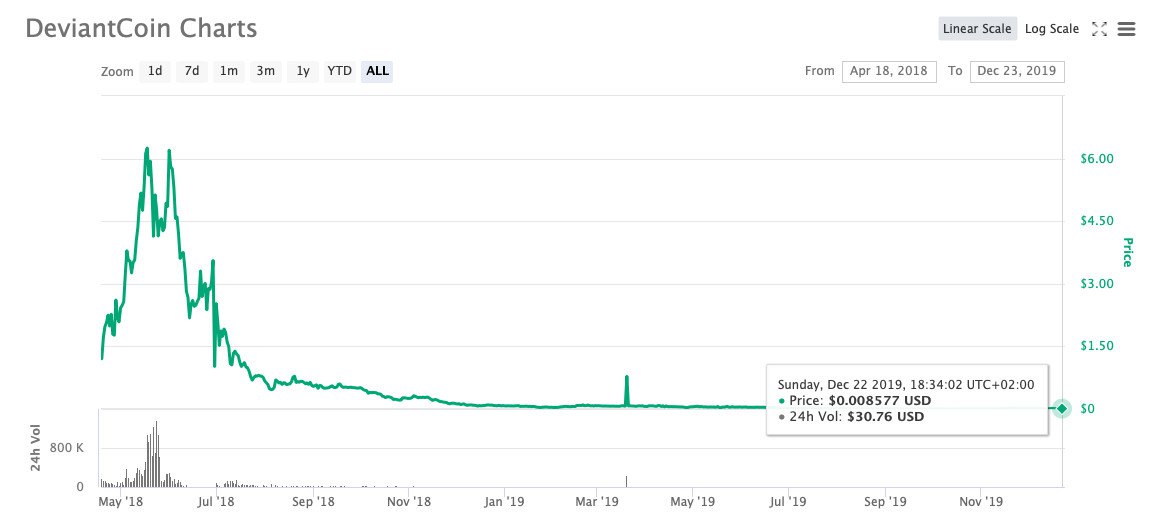Select the green price marker at chart end
The height and width of the screenshot is (519, 1154).
point(1061,408)
